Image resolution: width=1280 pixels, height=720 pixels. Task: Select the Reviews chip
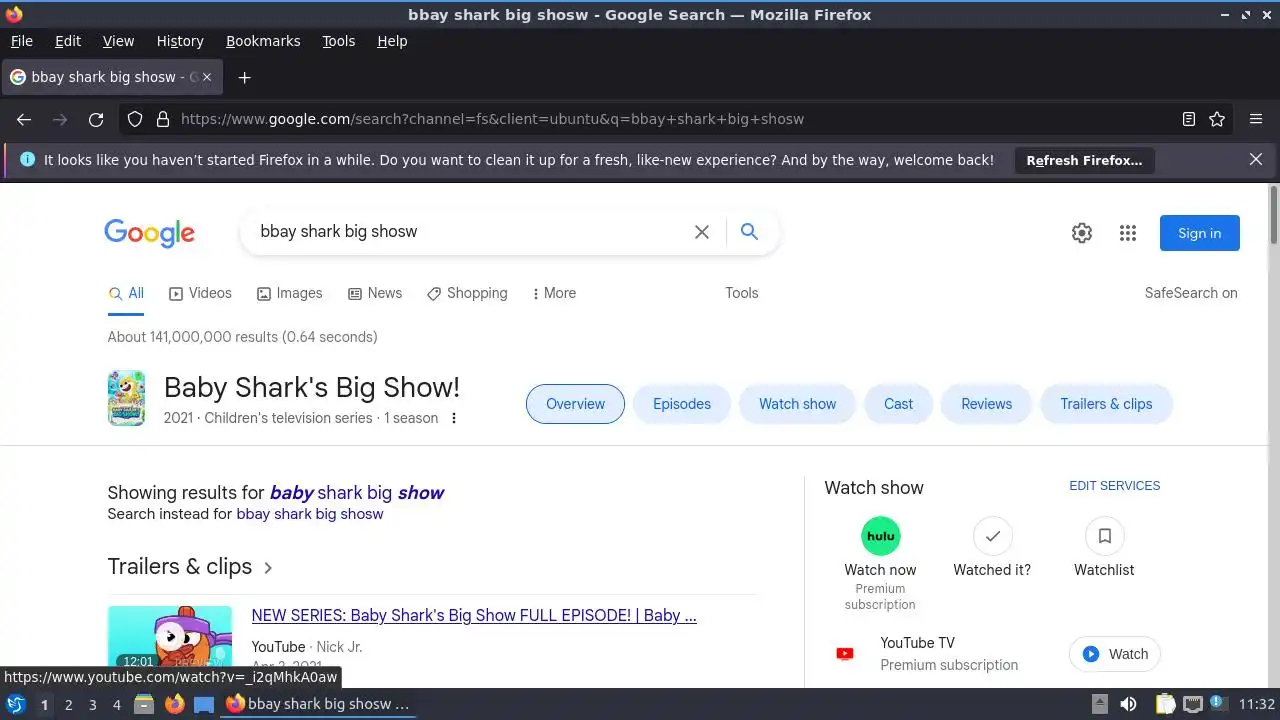tap(987, 404)
